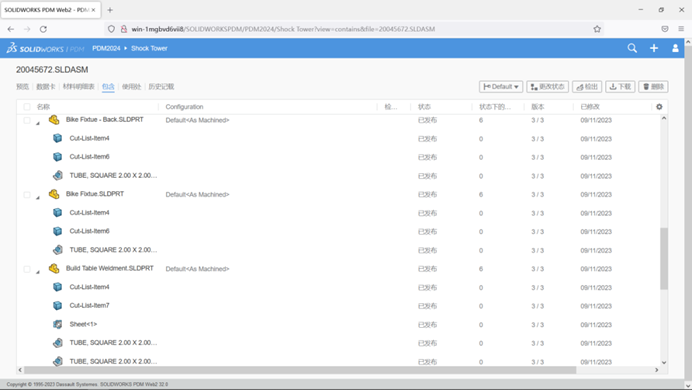Switch to the 预览 tab
Viewport: 692px width, 390px height.
(23, 86)
